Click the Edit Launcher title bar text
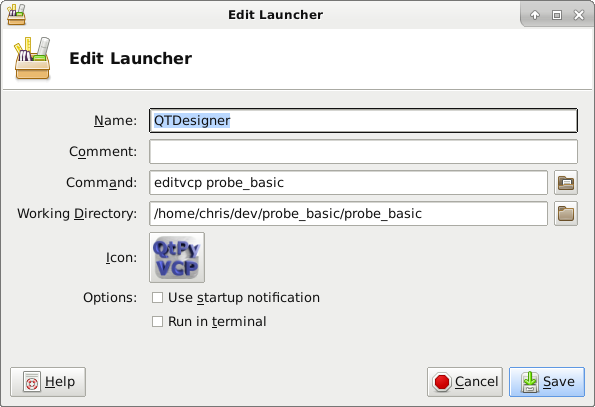The width and height of the screenshot is (595, 407). coord(275,14)
